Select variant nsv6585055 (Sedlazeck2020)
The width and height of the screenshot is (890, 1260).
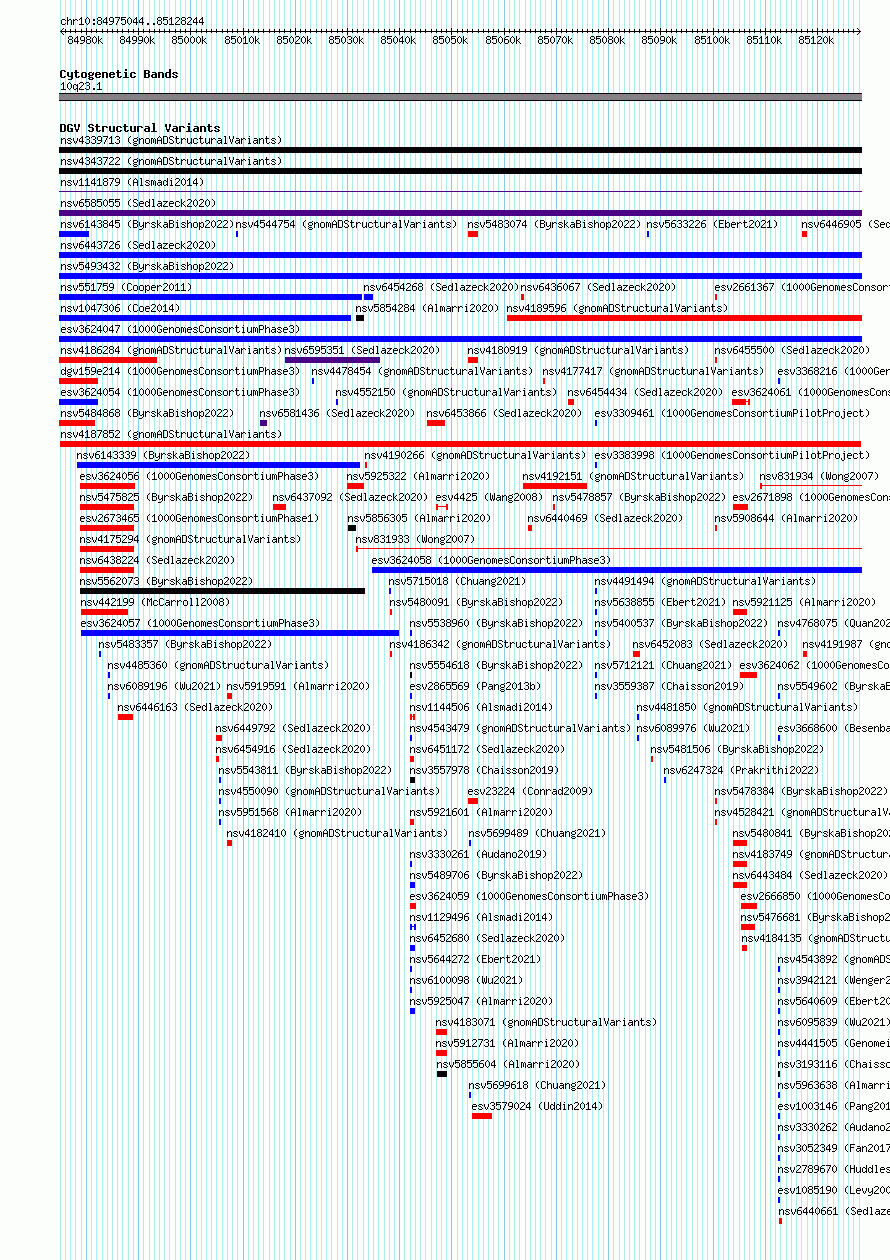tap(138, 203)
